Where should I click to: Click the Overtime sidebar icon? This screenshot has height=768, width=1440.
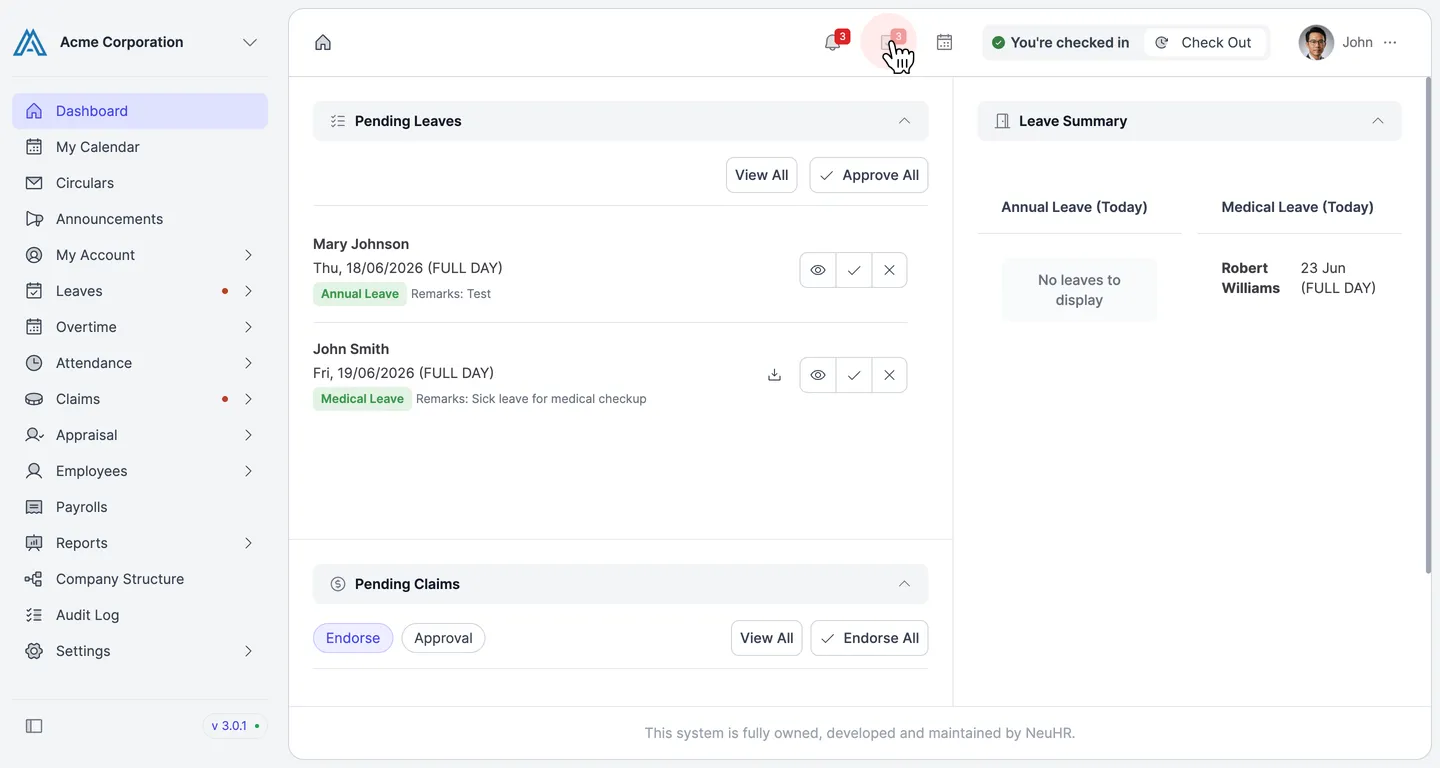34,327
